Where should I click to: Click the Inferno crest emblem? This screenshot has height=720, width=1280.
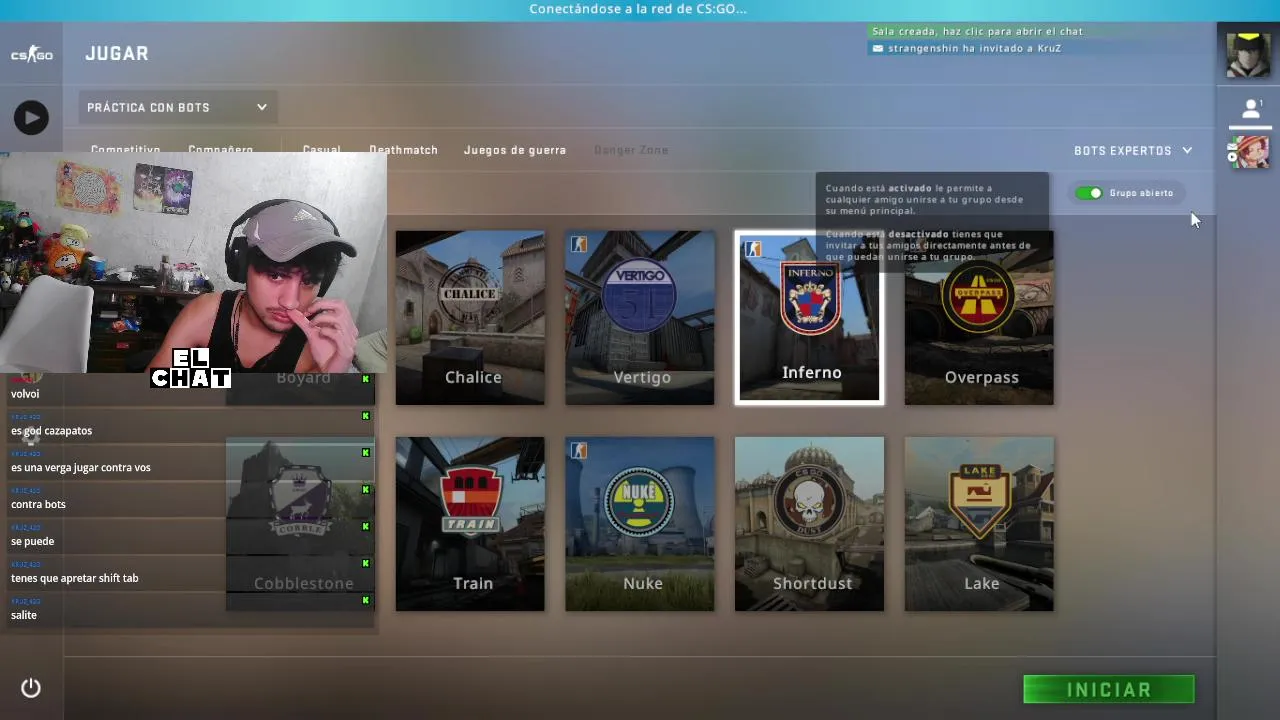(x=810, y=297)
